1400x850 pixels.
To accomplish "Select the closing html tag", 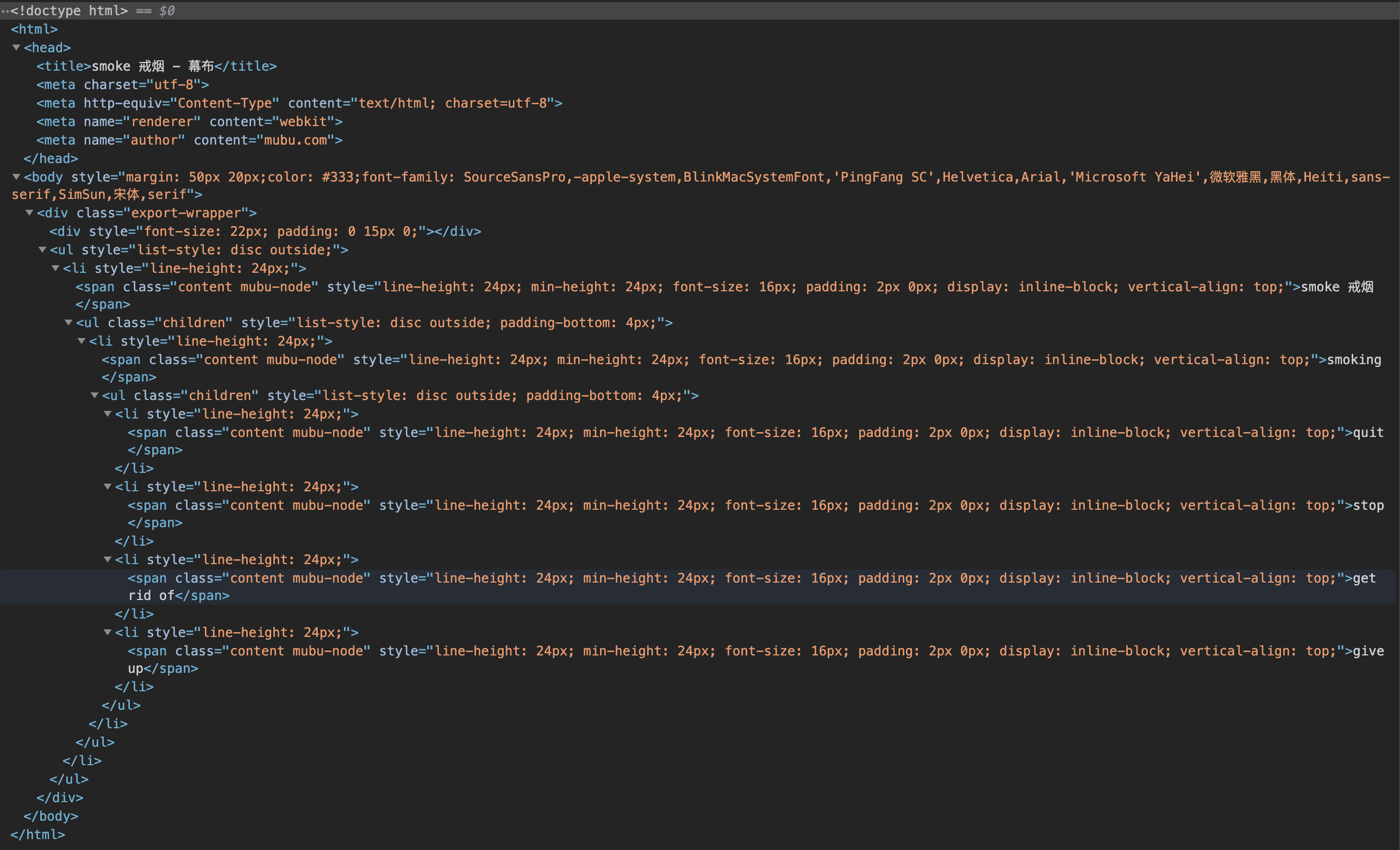I will point(37,835).
